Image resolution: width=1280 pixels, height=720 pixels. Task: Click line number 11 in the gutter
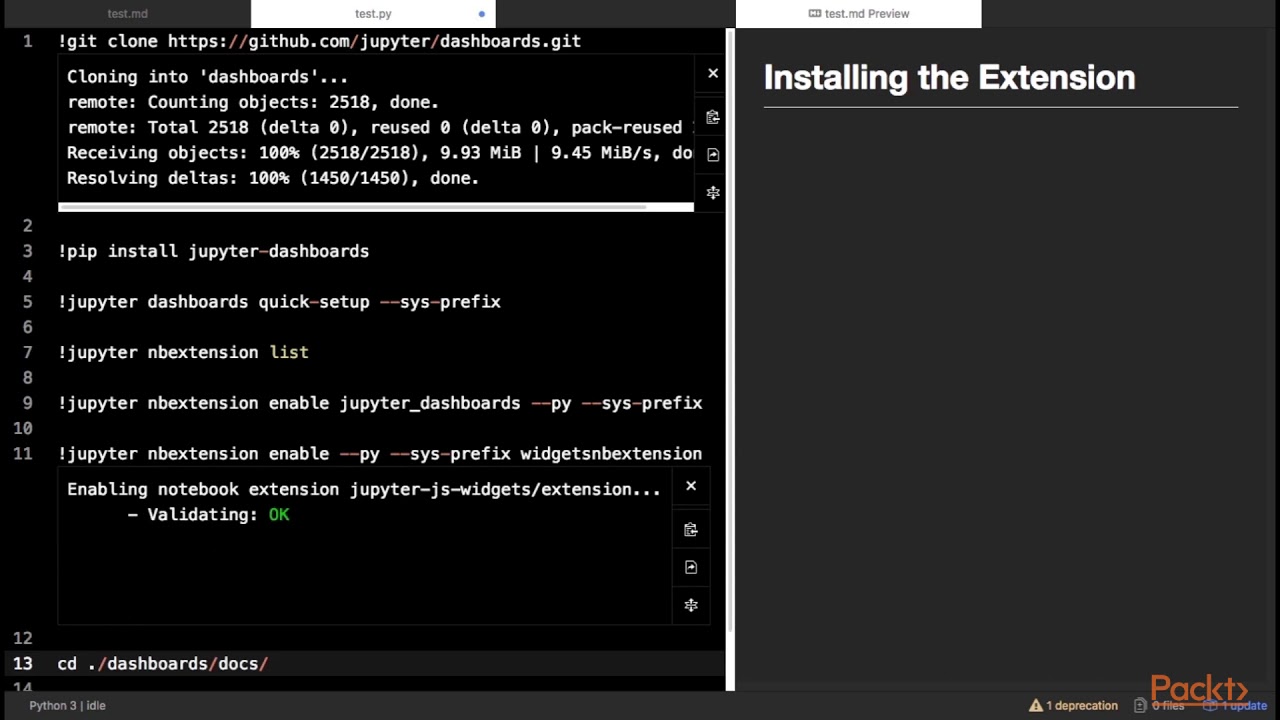tap(23, 454)
